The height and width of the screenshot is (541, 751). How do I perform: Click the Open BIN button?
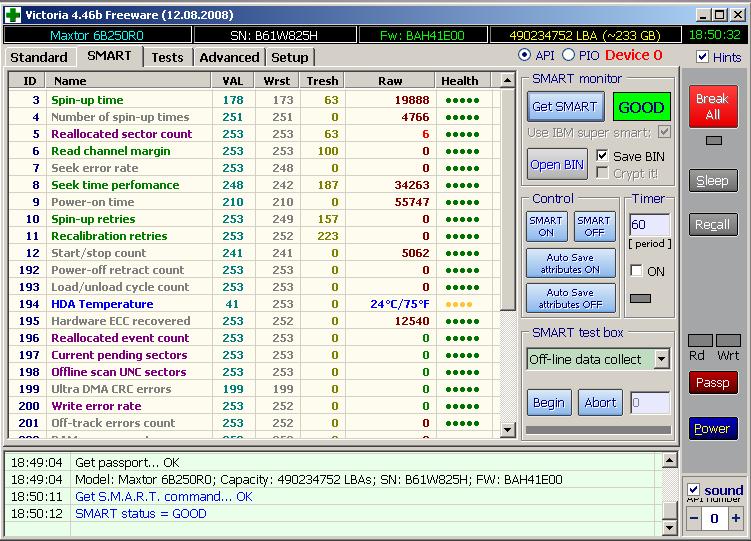coord(558,164)
